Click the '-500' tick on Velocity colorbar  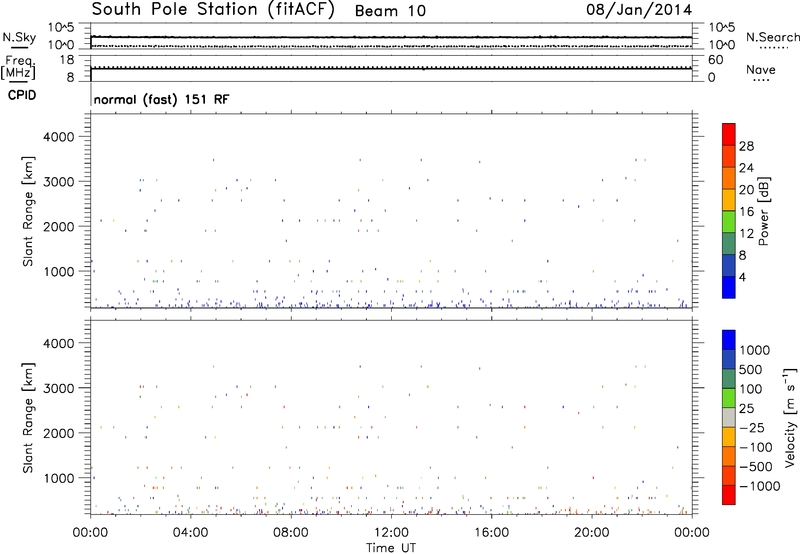[756, 467]
